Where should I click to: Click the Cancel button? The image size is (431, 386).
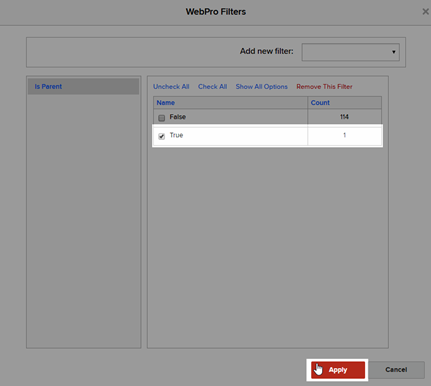click(396, 370)
